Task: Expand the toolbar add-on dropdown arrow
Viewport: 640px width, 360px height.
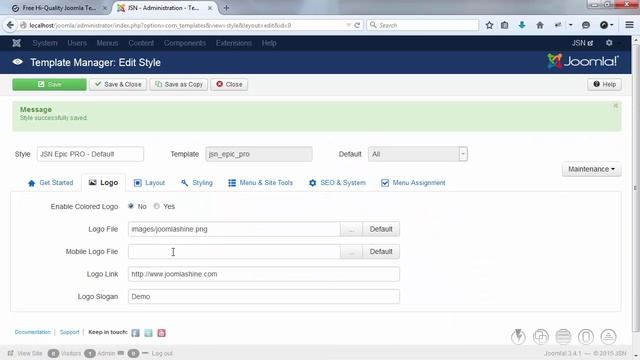Action: click(x=571, y=25)
